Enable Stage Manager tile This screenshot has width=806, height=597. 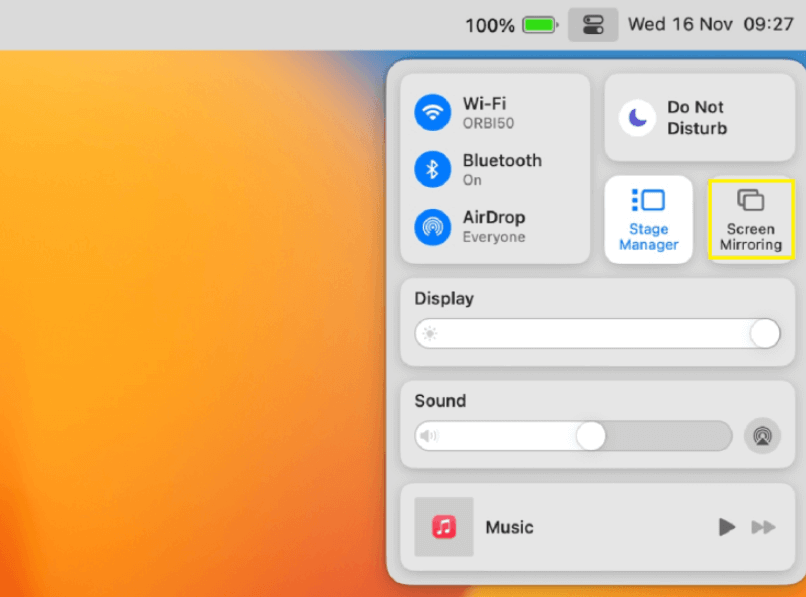pos(648,220)
